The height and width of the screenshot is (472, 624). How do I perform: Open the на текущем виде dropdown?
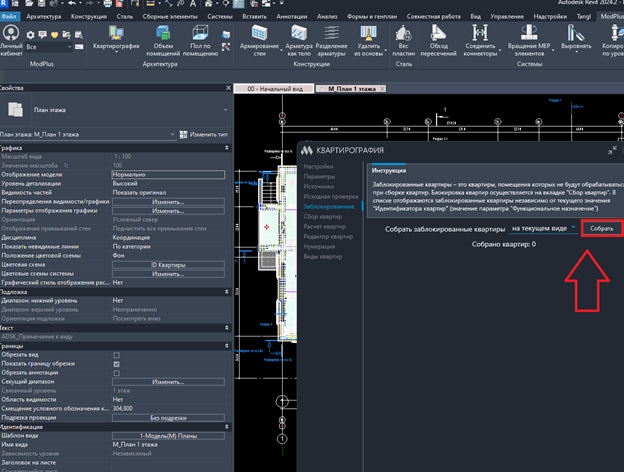coord(544,228)
